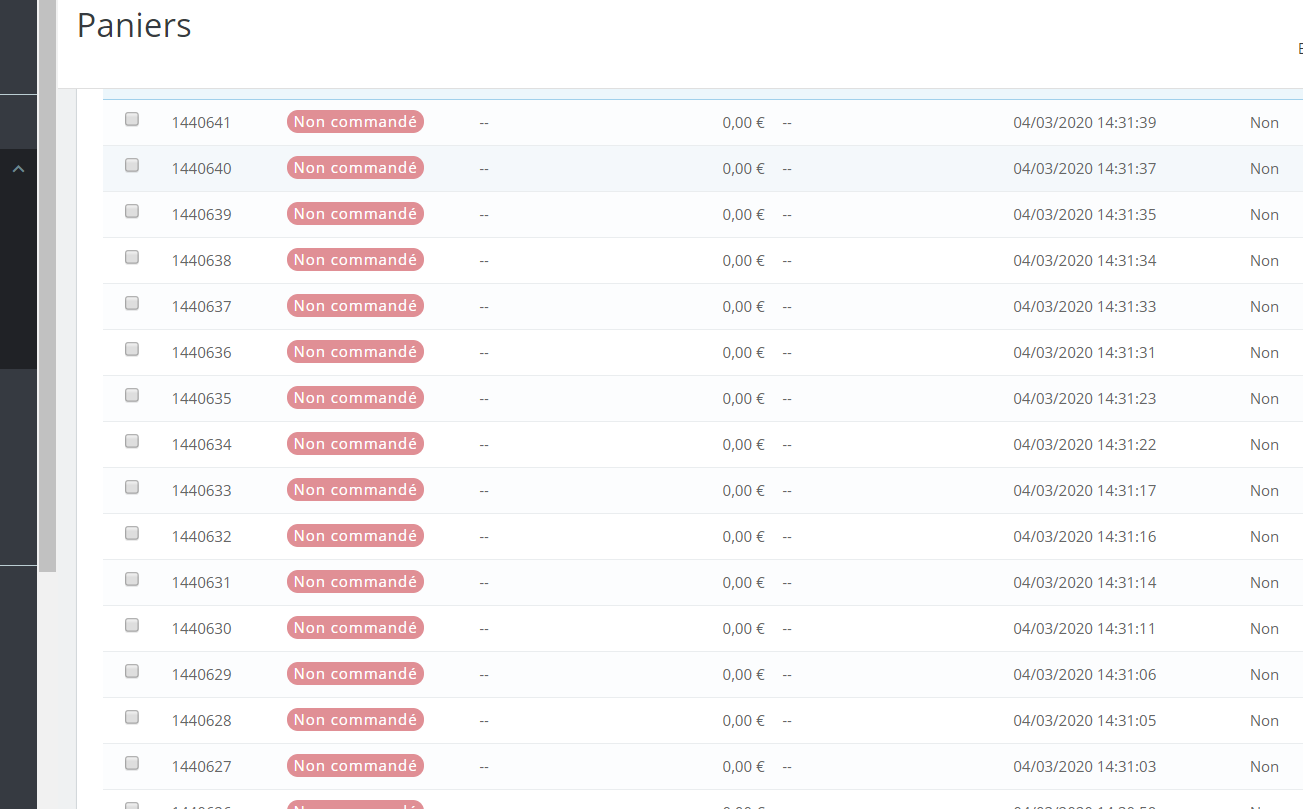Tick the checkbox beside cart 1440634
1303x809 pixels.
click(x=132, y=441)
